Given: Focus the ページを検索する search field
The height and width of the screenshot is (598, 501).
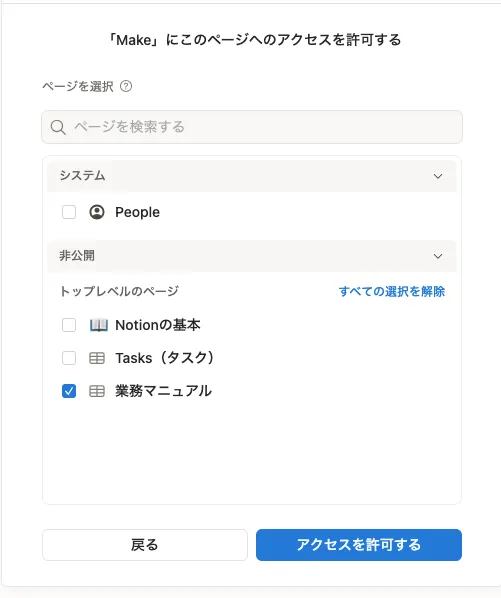Looking at the screenshot, I should point(252,127).
